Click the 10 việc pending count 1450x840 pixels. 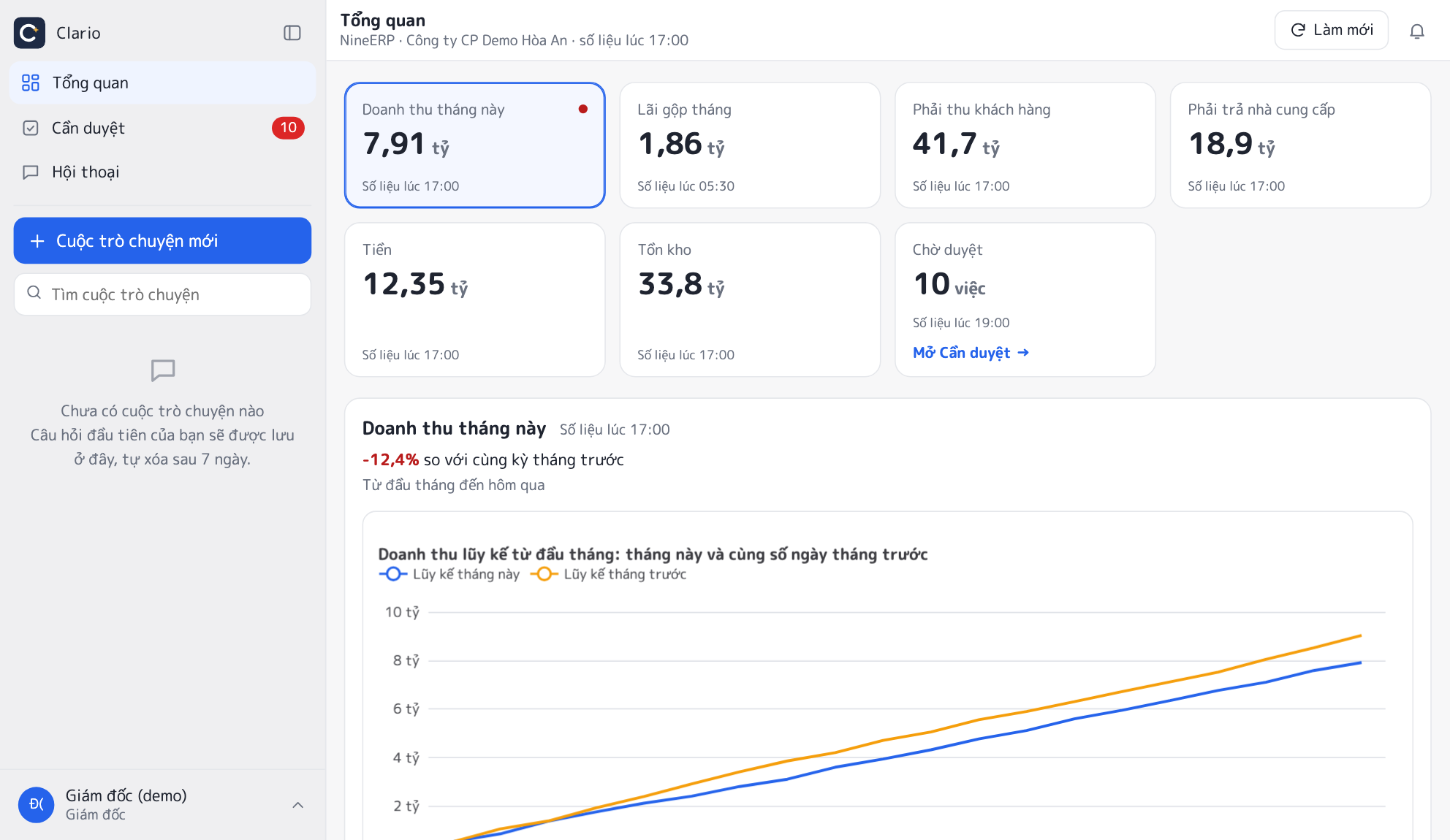coord(949,284)
